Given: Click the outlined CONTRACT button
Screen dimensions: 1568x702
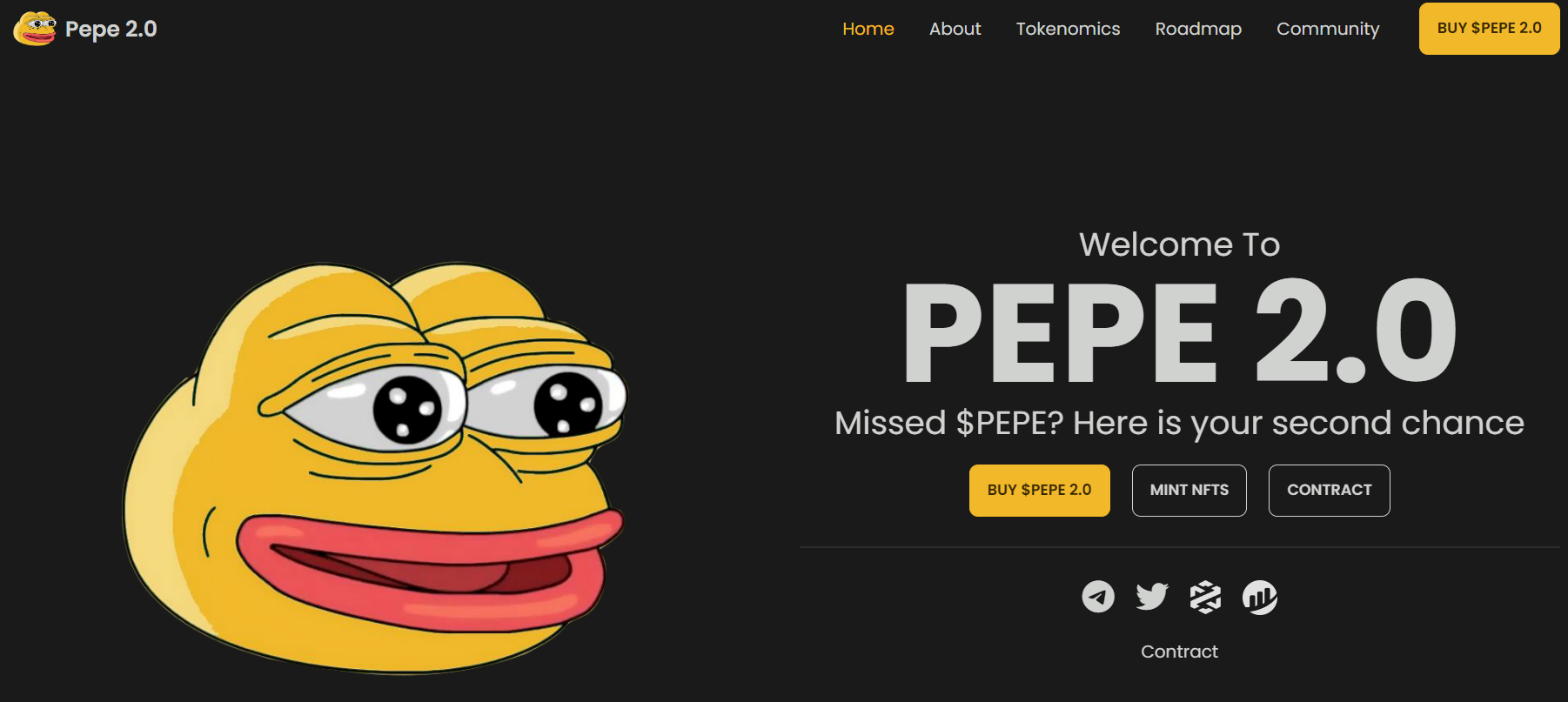Looking at the screenshot, I should [x=1329, y=491].
